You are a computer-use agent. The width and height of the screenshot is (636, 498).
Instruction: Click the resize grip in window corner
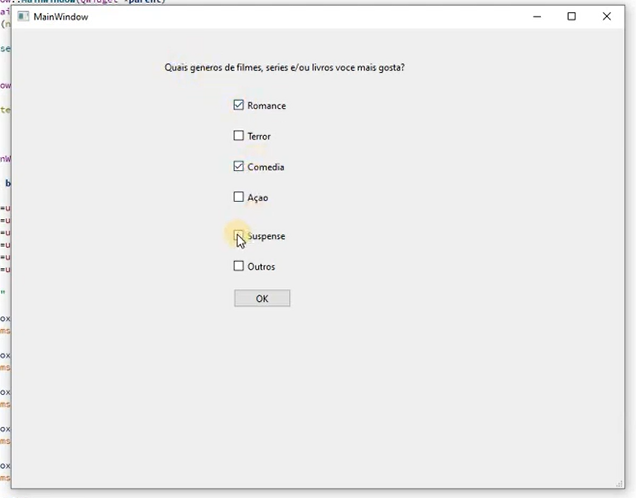tap(618, 482)
